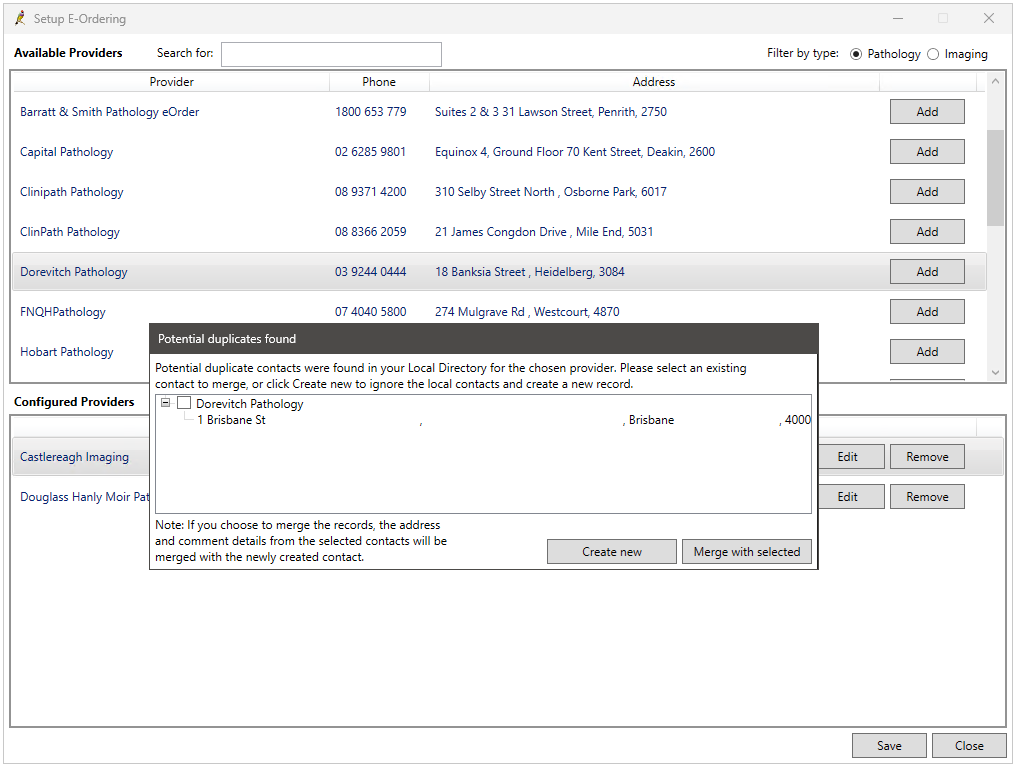The width and height of the screenshot is (1017, 768).
Task: Click the Search for input field
Action: pyautogui.click(x=331, y=54)
